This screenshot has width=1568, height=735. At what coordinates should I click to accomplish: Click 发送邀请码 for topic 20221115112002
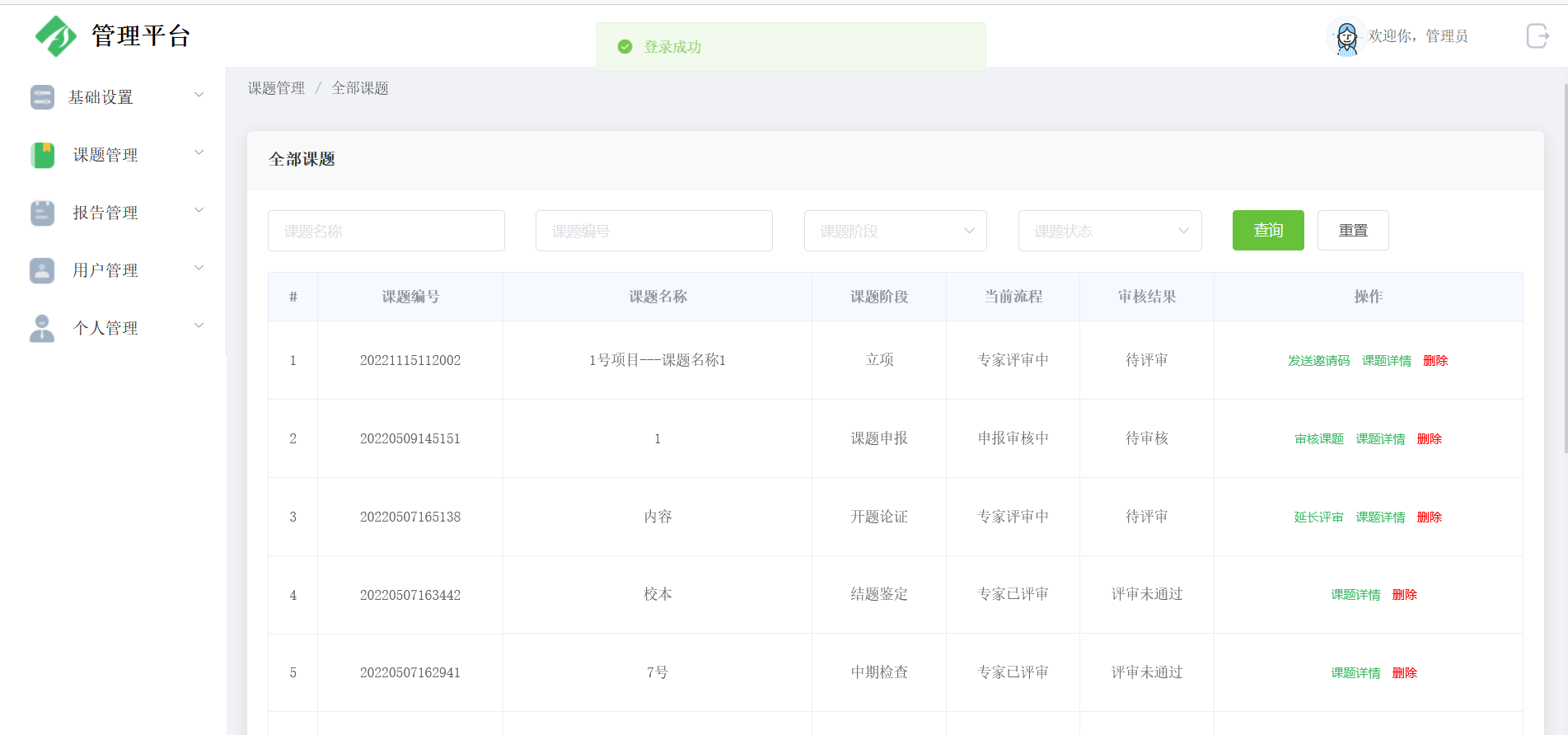1319,361
